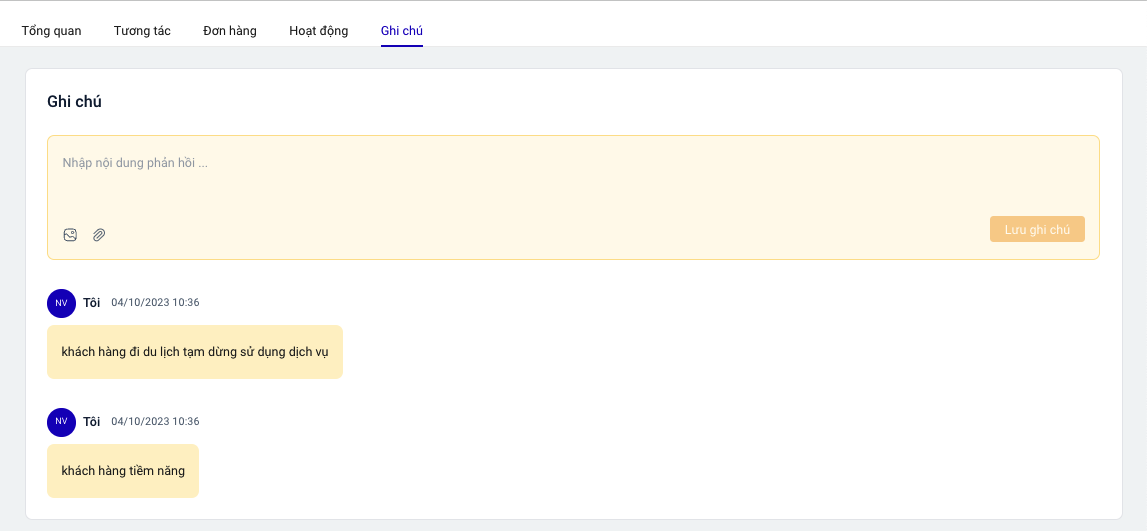Click author name Tôi on the travel note
Screen dimensions: 1147x531
(92, 303)
